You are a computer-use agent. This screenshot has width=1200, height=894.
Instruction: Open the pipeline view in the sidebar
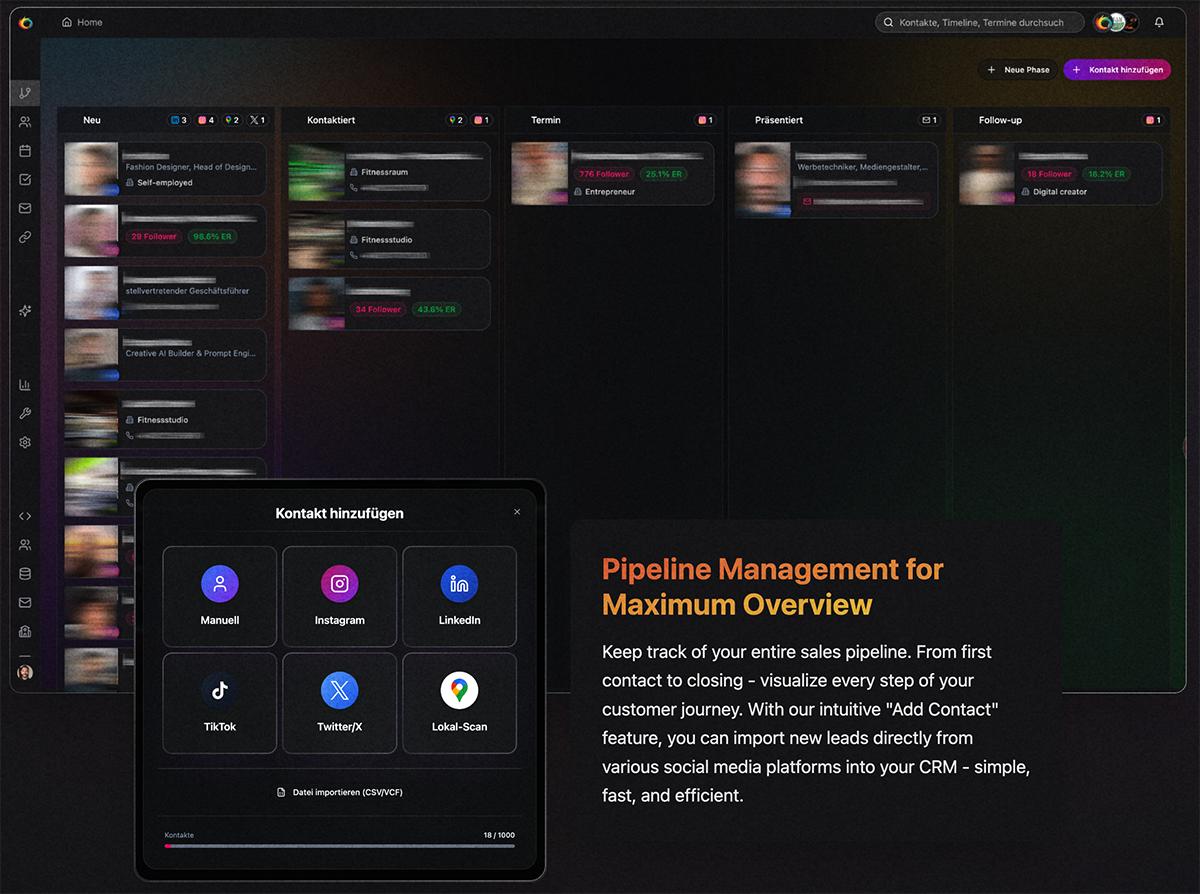[25, 93]
